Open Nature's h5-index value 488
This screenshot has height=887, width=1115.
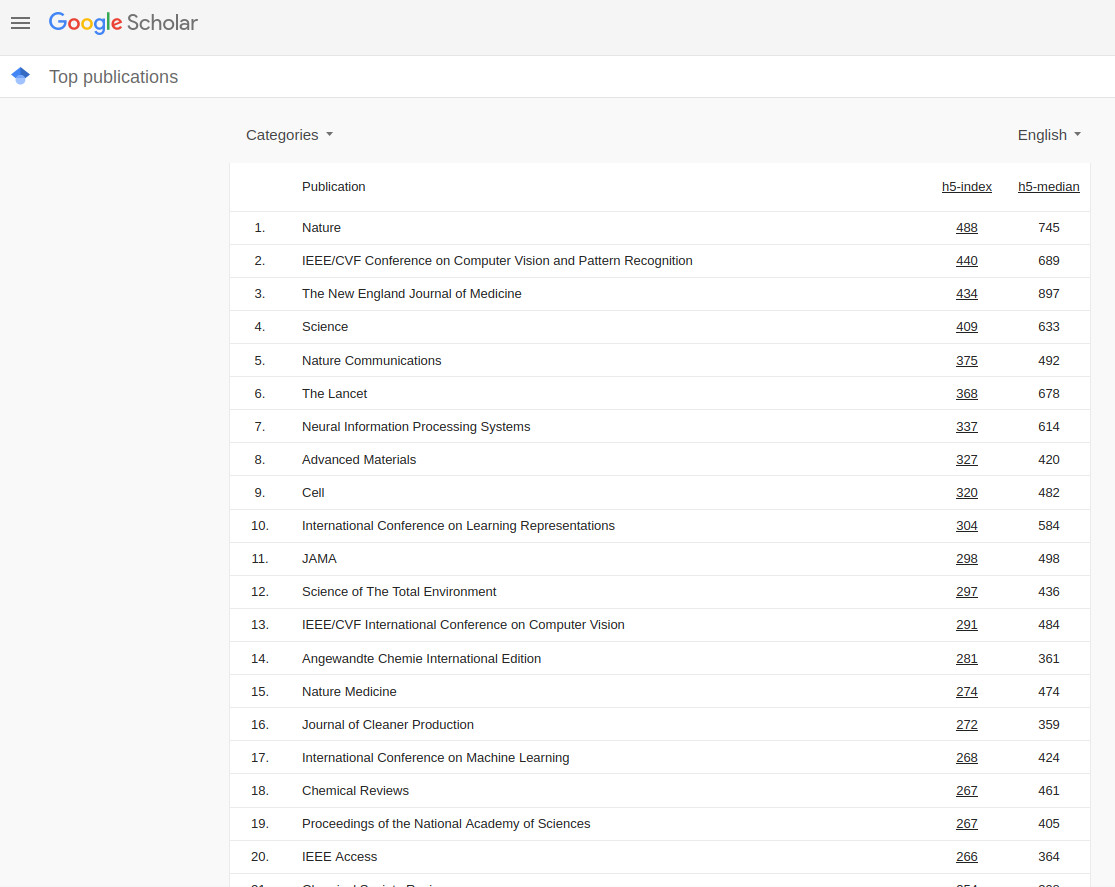coord(966,228)
